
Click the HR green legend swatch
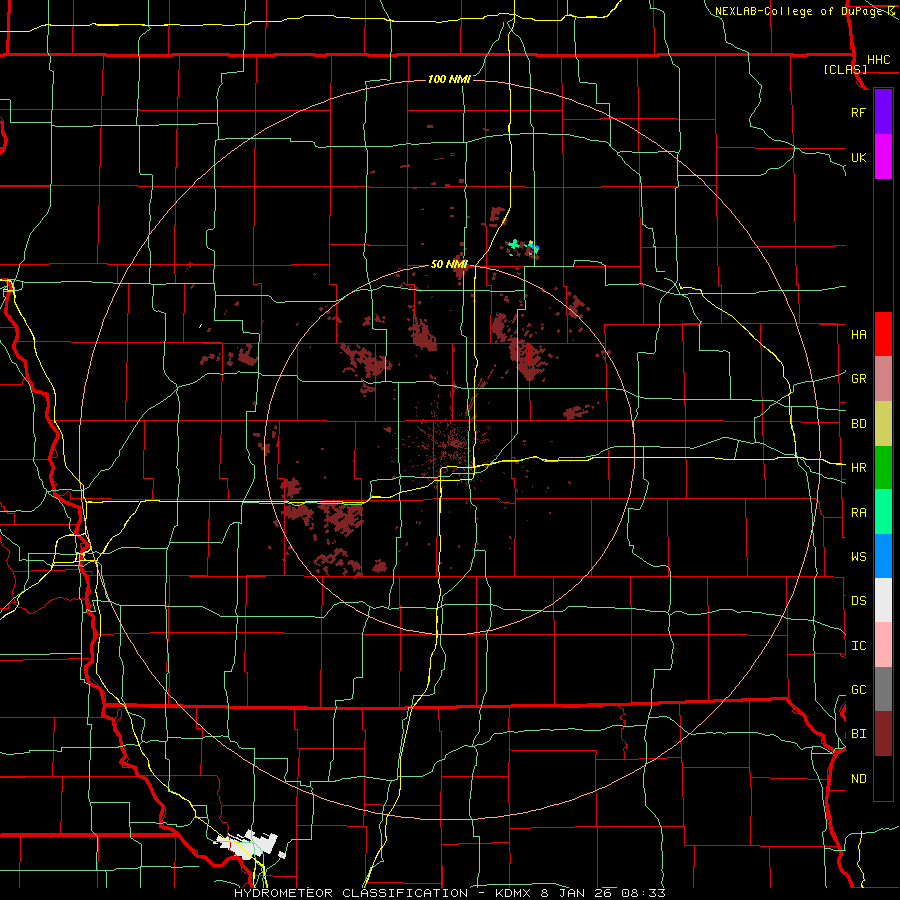pyautogui.click(x=883, y=468)
